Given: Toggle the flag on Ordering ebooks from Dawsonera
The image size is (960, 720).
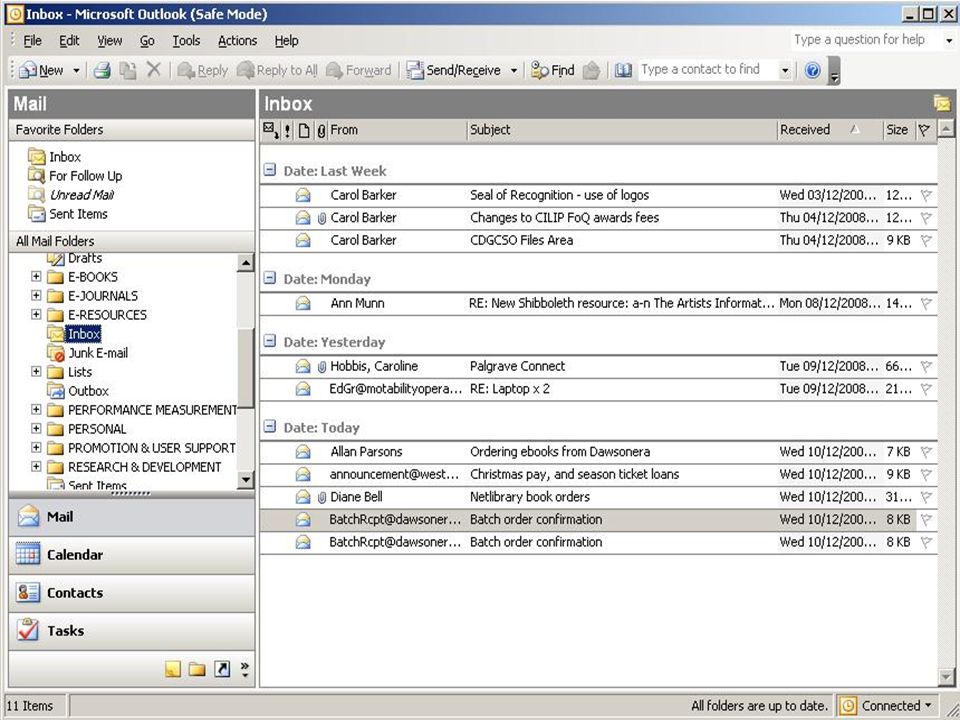Looking at the screenshot, I should click(926, 452).
